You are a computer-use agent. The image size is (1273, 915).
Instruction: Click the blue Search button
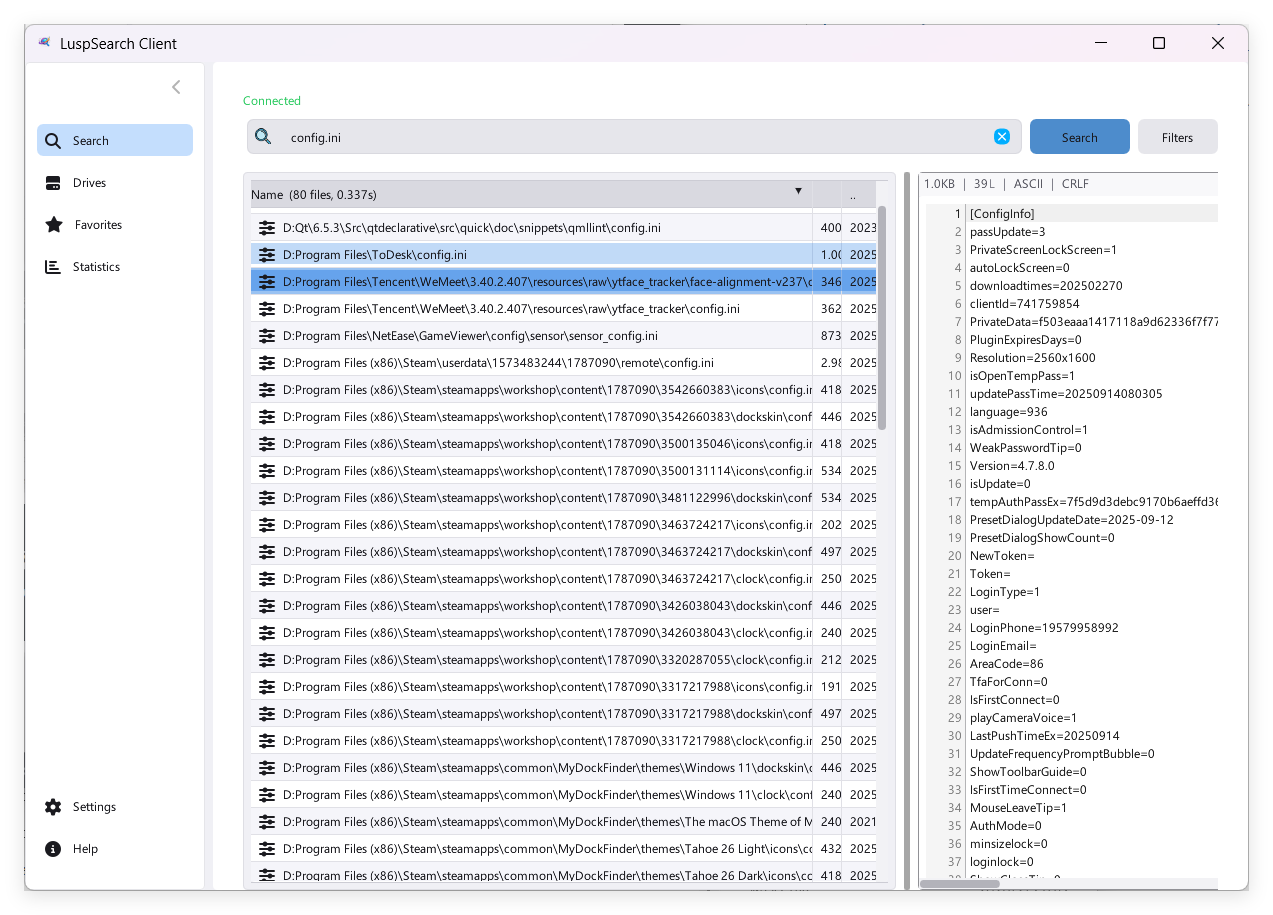pos(1079,137)
